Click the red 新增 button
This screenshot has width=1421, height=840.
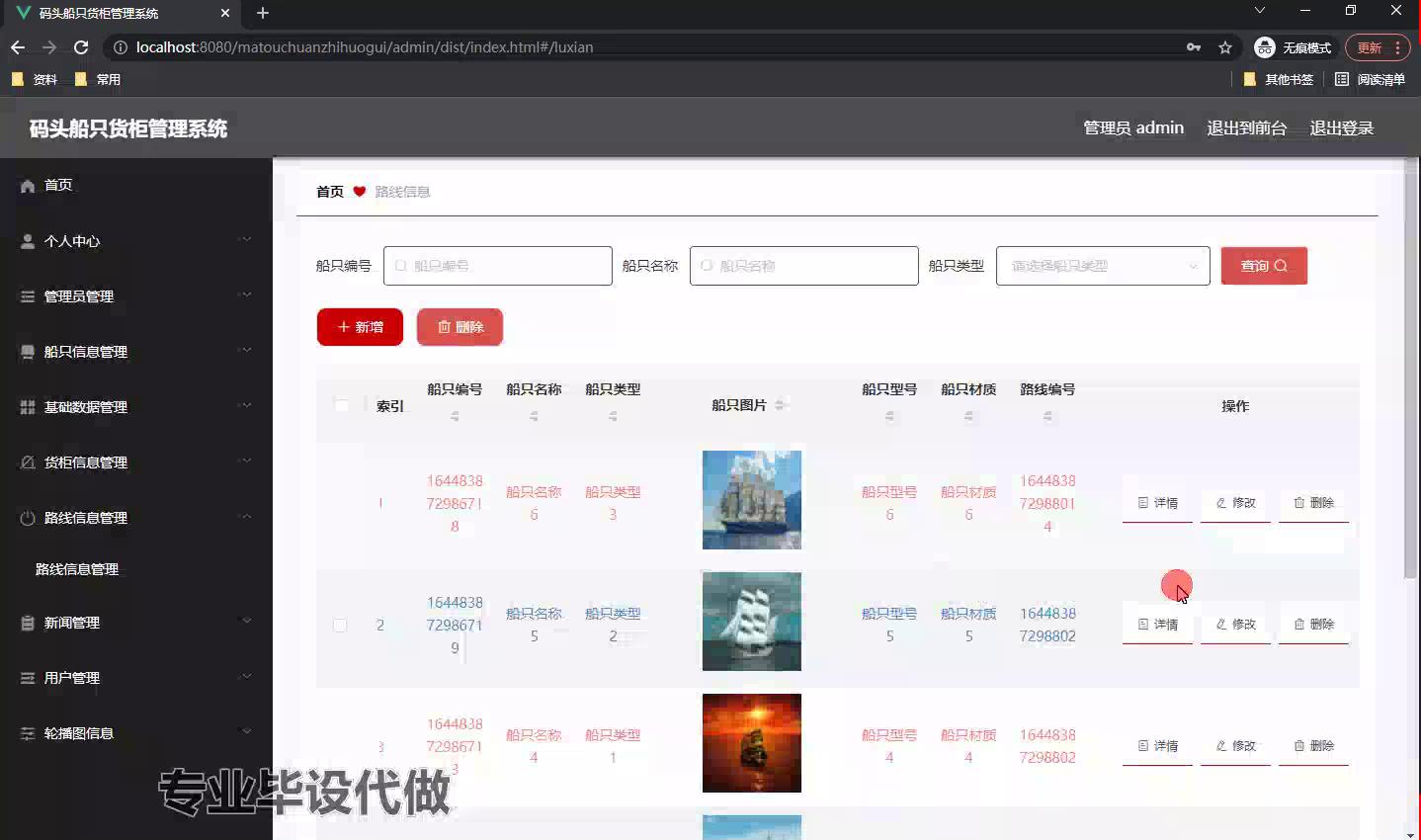coord(360,327)
